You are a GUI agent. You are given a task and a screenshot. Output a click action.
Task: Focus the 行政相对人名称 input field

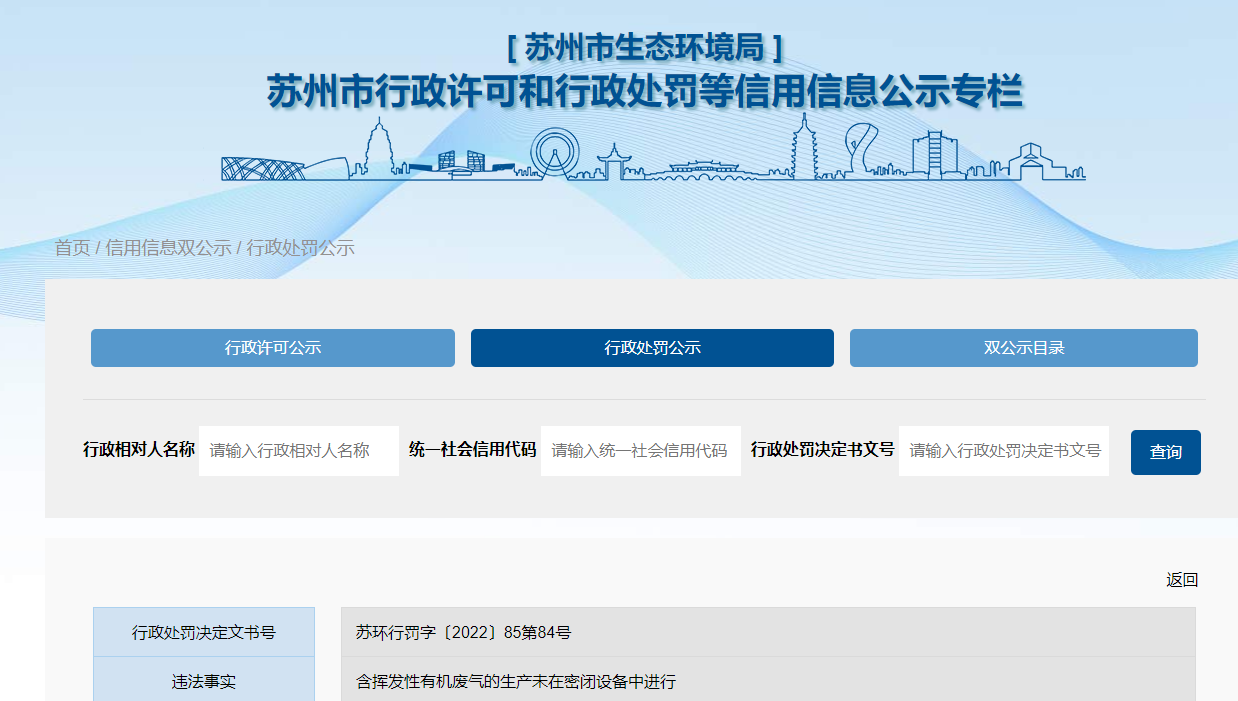pos(299,451)
